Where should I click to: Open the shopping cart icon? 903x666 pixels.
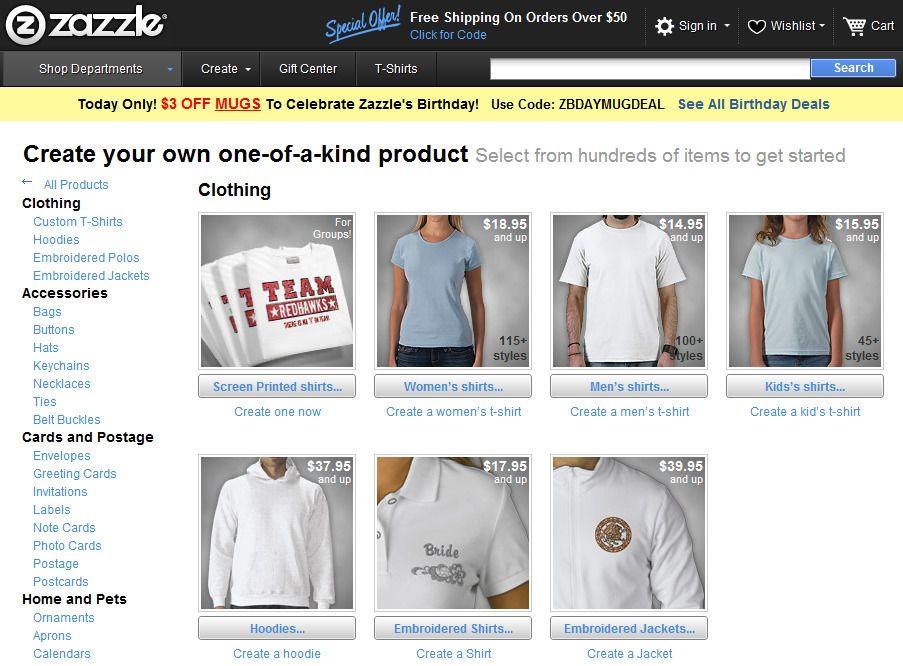pyautogui.click(x=854, y=26)
